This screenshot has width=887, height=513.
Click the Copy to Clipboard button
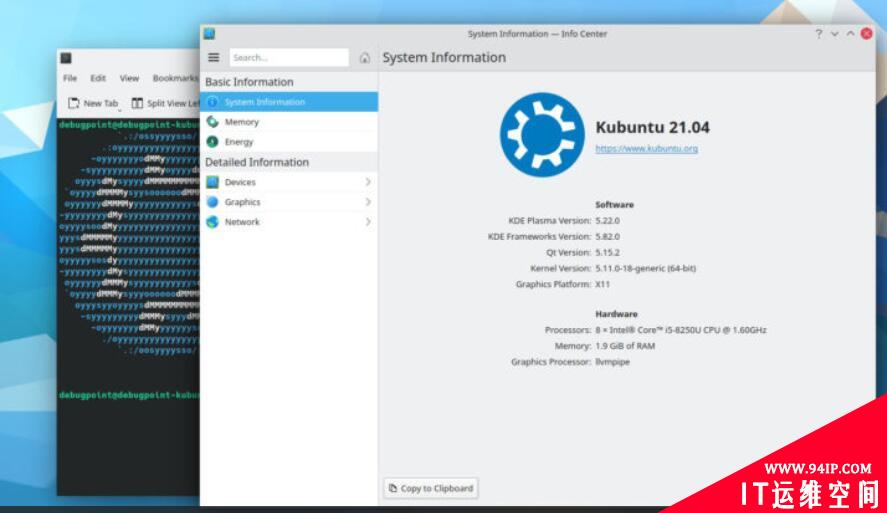pos(431,488)
